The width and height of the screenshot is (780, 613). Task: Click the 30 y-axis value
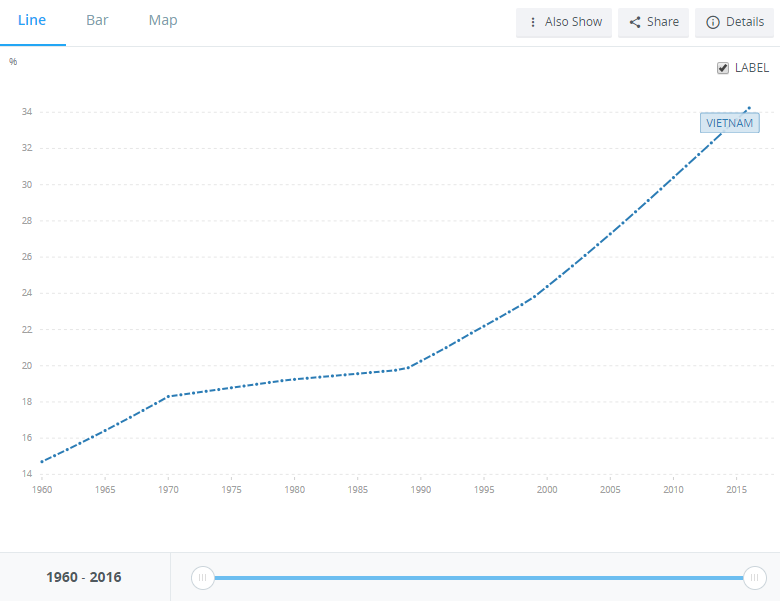[x=27, y=185]
